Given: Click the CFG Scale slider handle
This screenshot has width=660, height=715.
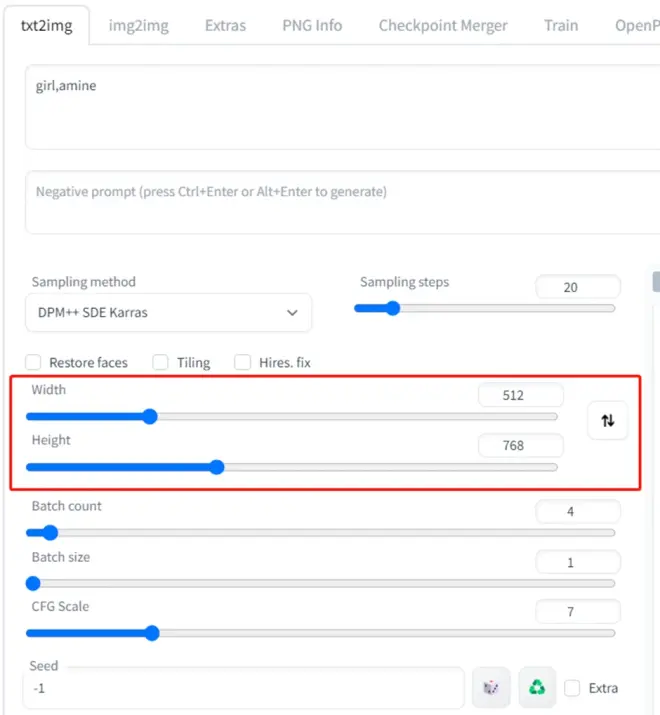Looking at the screenshot, I should pos(152,633).
